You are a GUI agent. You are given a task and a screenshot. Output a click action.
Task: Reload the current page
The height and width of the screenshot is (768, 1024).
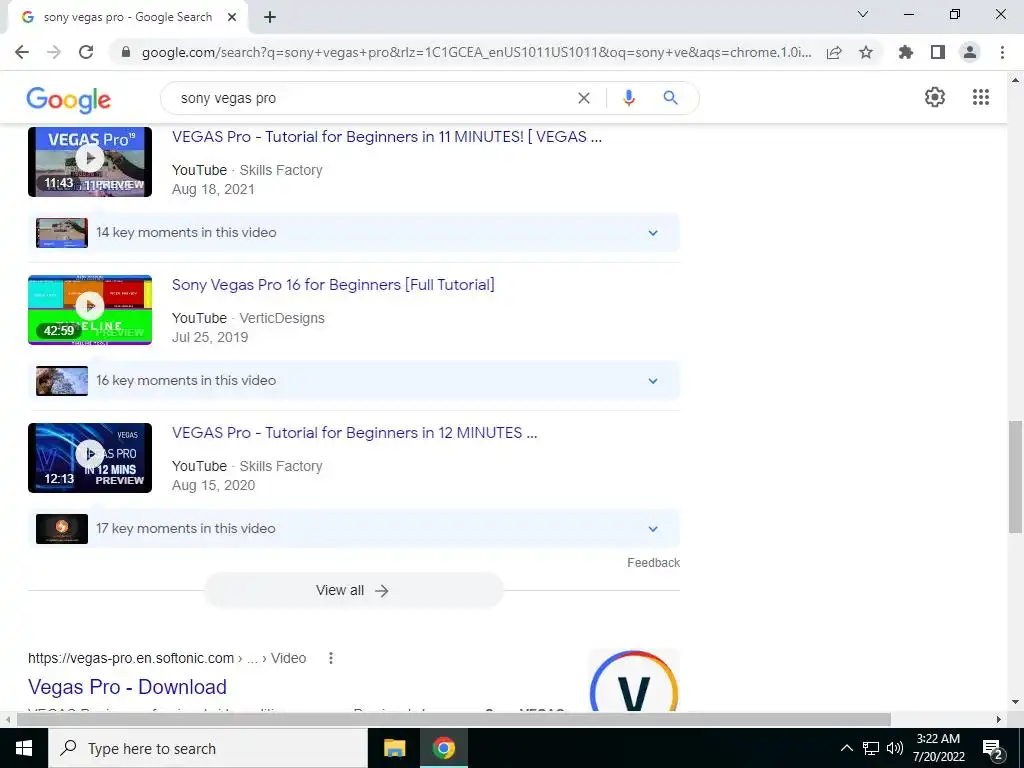[x=86, y=52]
